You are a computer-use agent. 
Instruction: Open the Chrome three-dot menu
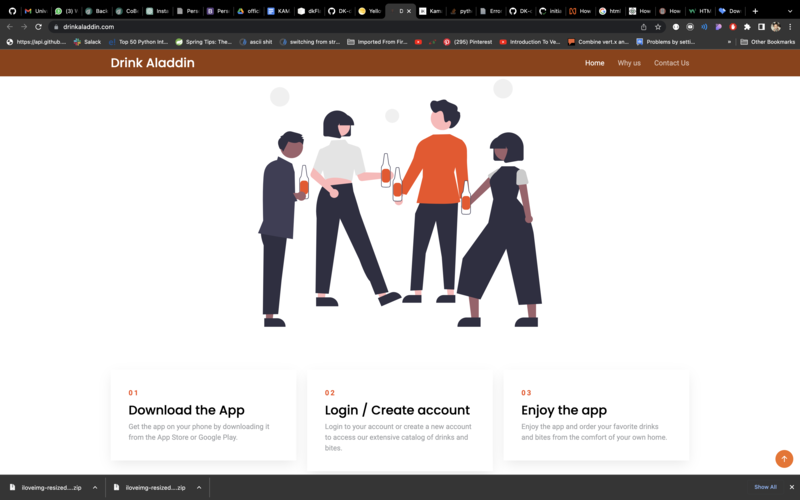pyautogui.click(x=790, y=27)
